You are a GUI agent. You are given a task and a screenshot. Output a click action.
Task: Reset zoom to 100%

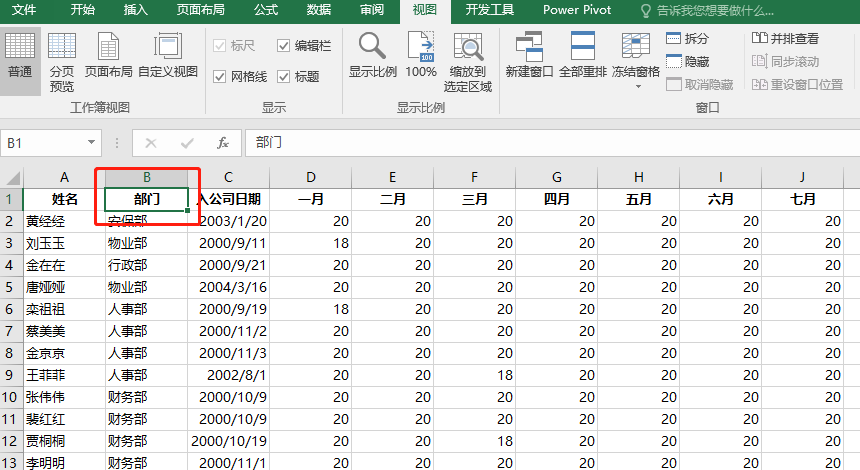pos(421,55)
